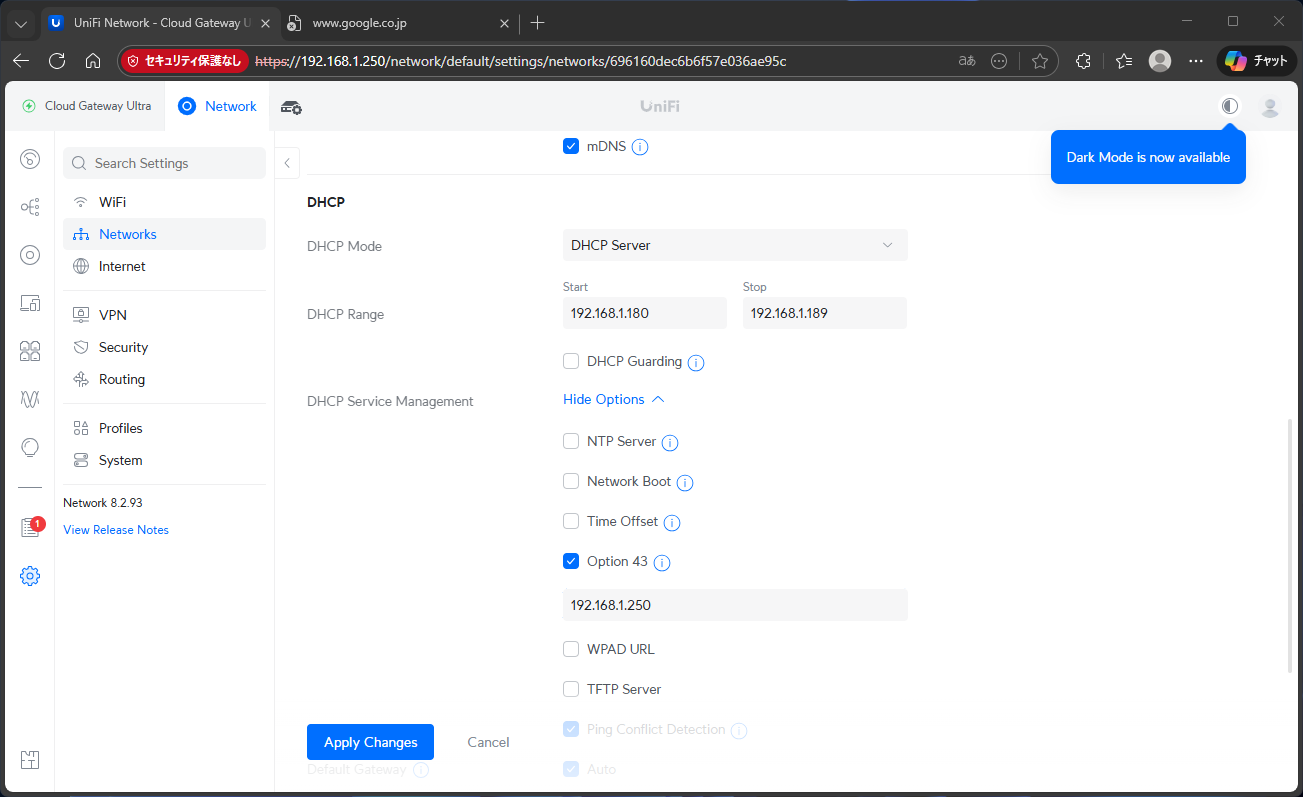The image size is (1303, 797).
Task: Uncheck the Option 43 checkbox
Action: tap(571, 561)
